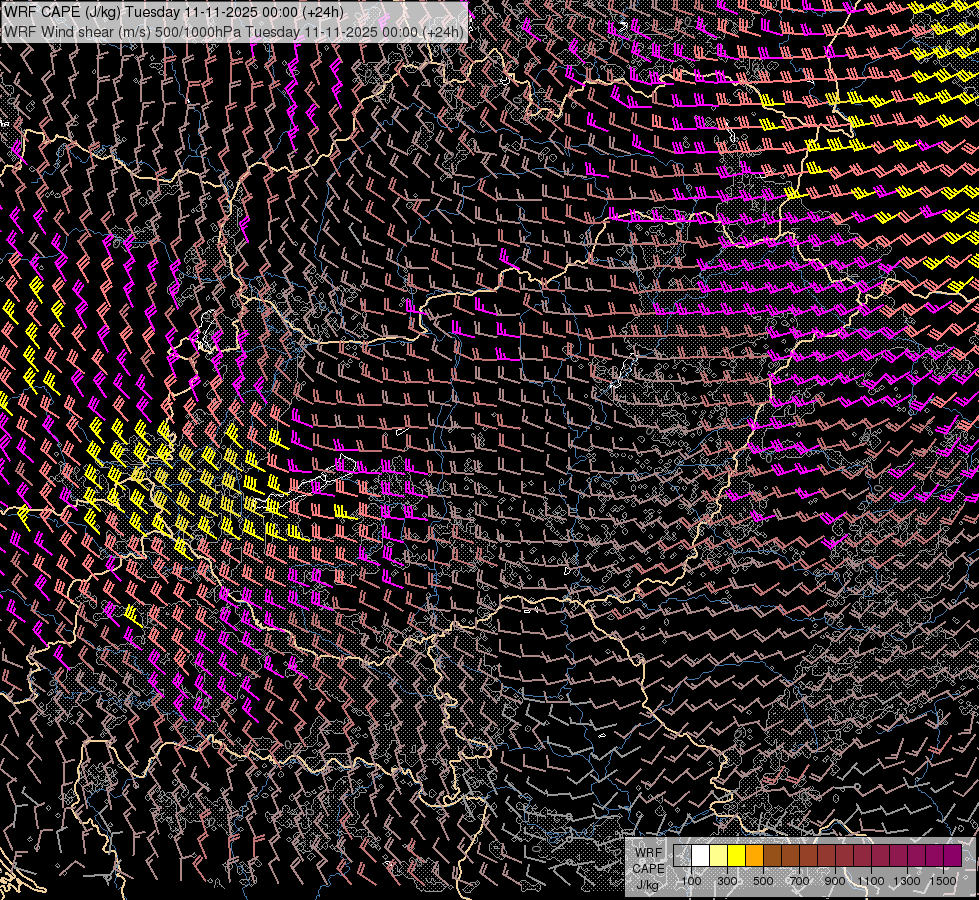Click the 500 tick label in legend
The image size is (979, 900).
click(763, 881)
